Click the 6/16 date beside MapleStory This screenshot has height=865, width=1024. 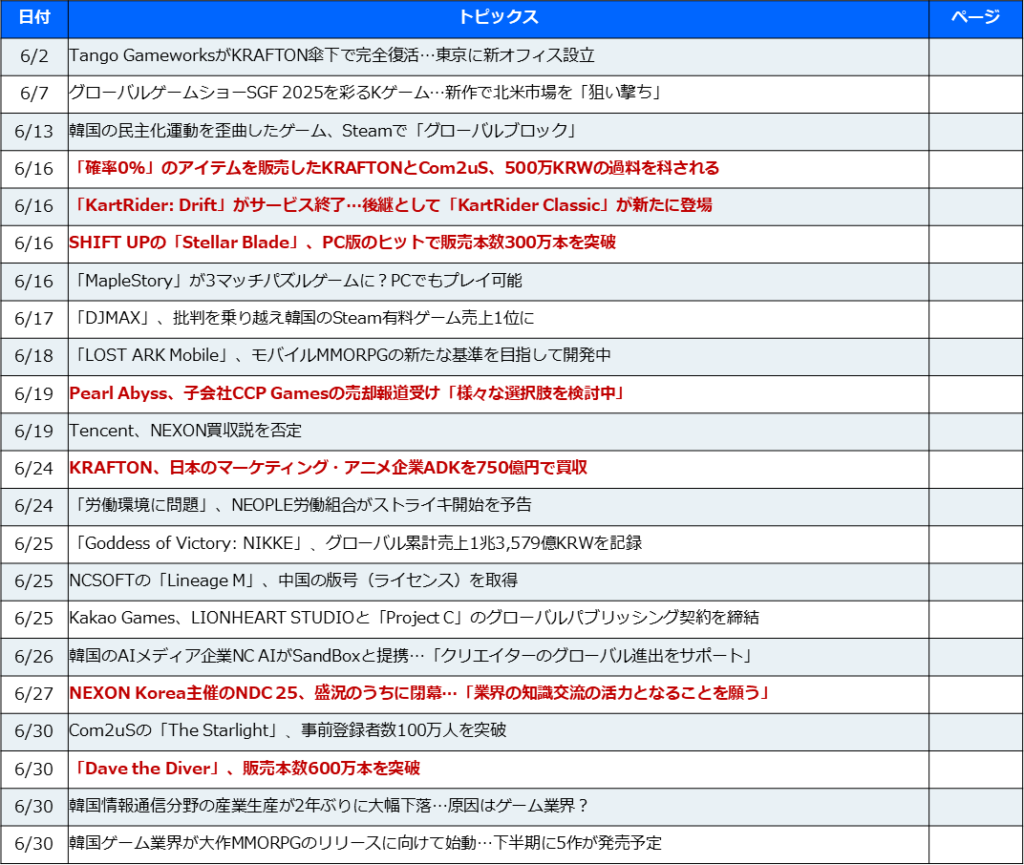click(34, 281)
